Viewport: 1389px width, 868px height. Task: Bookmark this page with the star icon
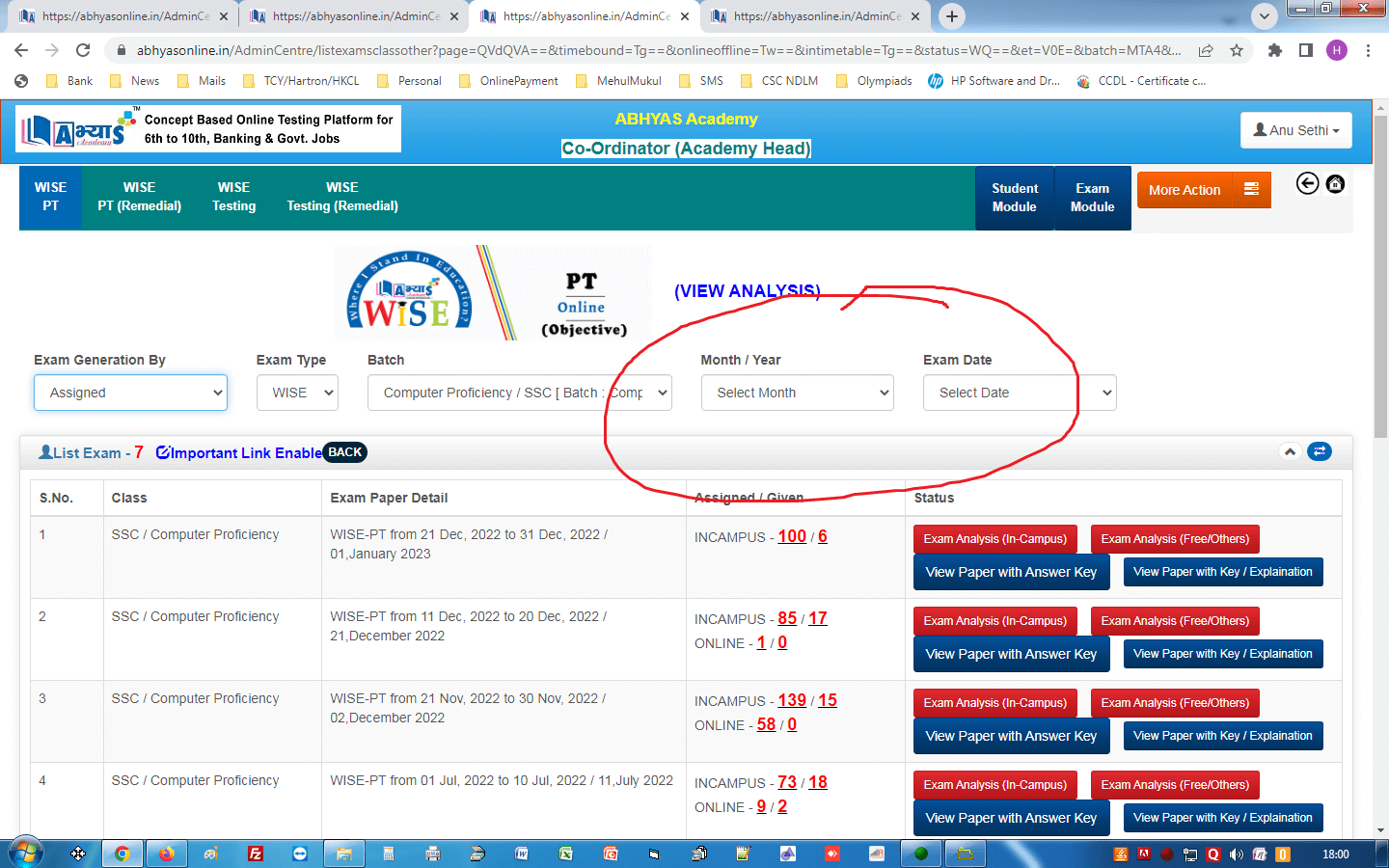pos(1237,50)
